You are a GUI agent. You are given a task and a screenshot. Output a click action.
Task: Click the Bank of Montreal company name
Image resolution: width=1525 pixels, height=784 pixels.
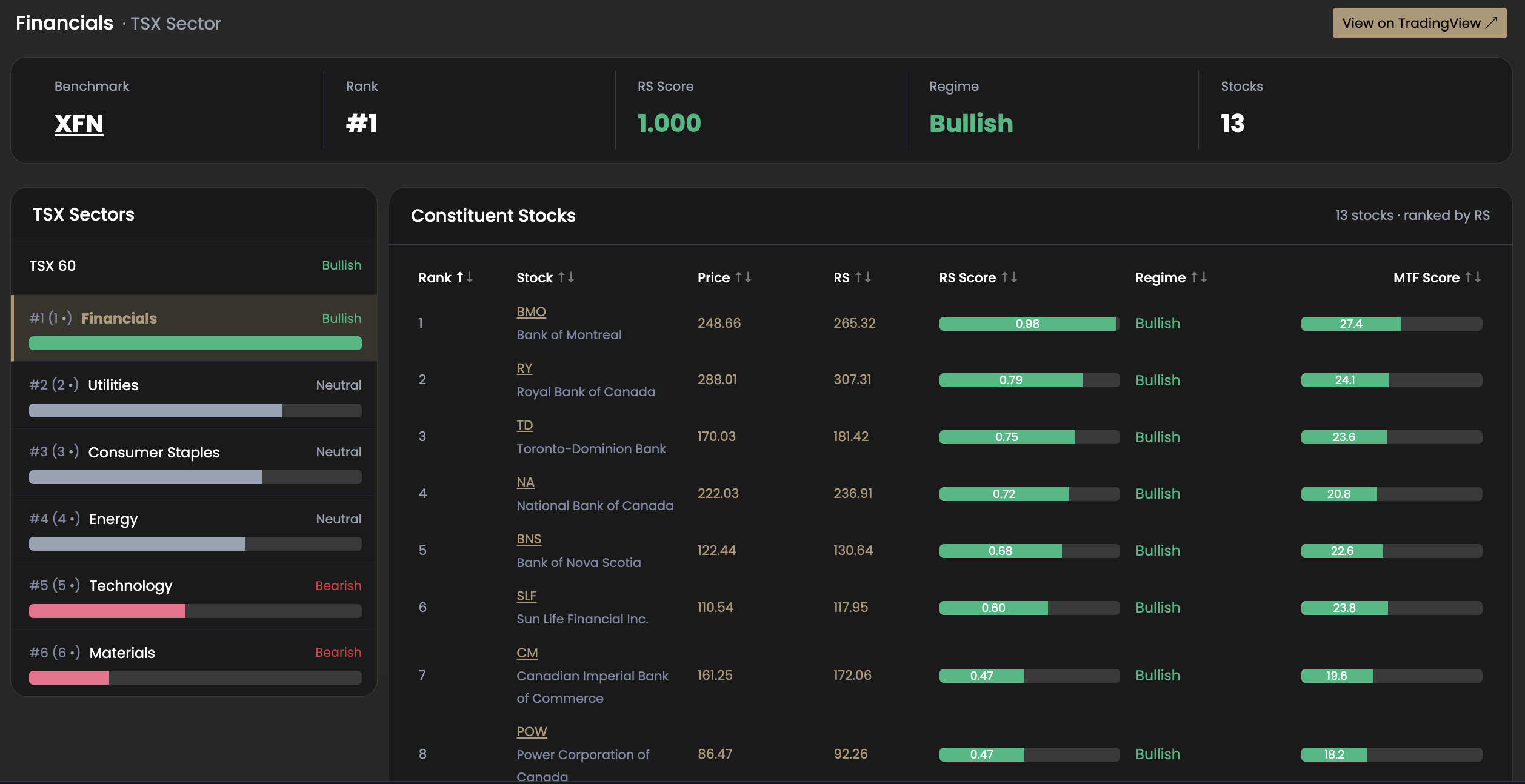569,335
